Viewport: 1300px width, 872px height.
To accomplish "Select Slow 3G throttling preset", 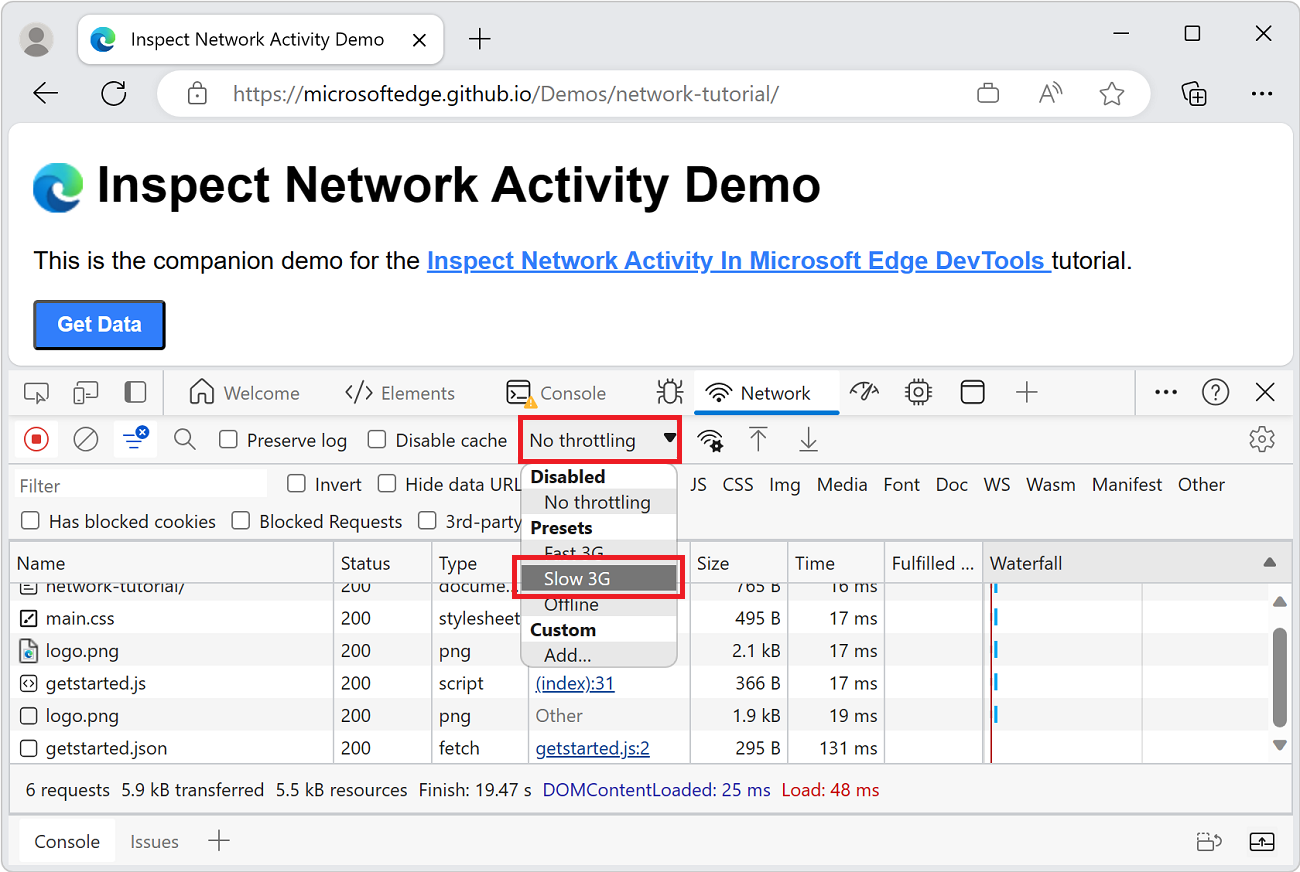I will [x=599, y=578].
